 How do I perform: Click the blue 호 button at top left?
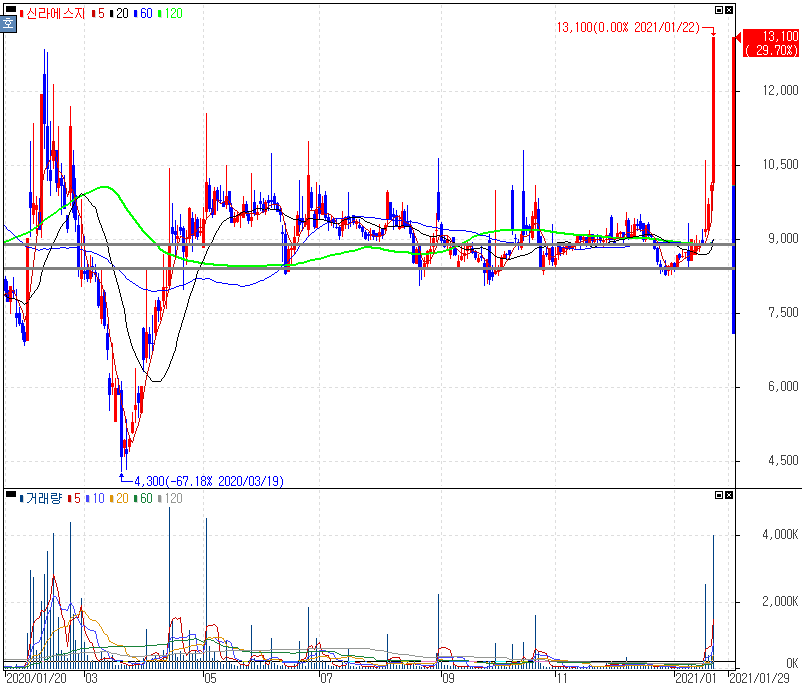tap(8, 24)
